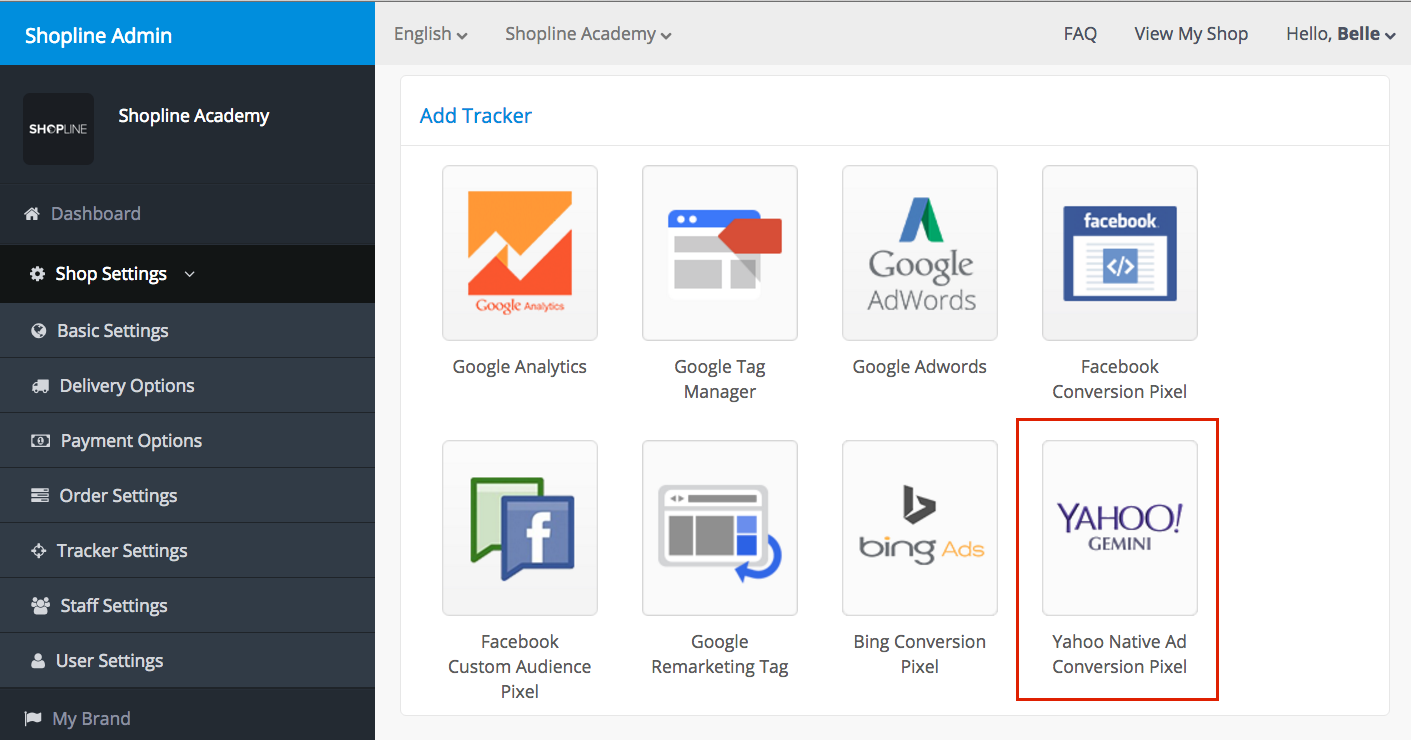Click the Shopline Academy name in sidebar
The height and width of the screenshot is (740, 1411).
pos(194,116)
